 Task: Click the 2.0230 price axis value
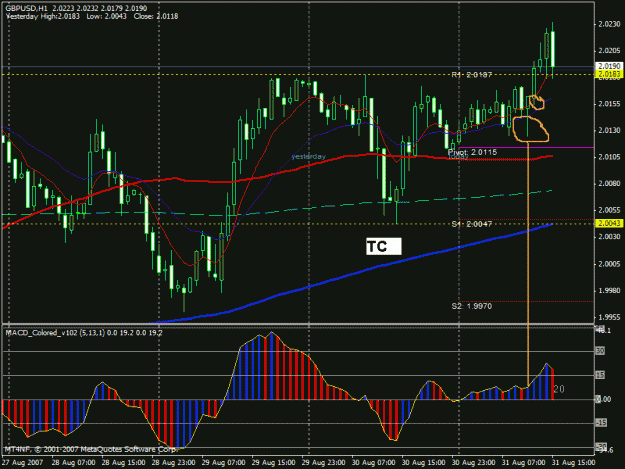(609, 24)
